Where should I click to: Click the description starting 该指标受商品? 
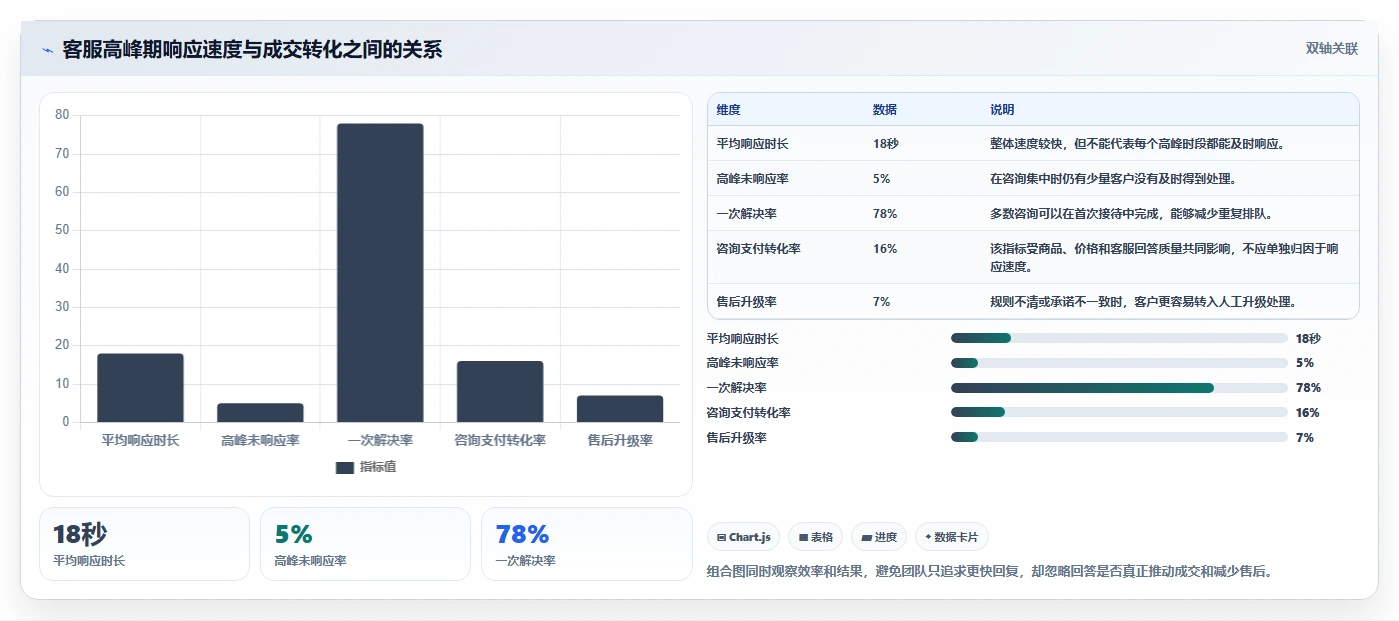pos(1163,258)
